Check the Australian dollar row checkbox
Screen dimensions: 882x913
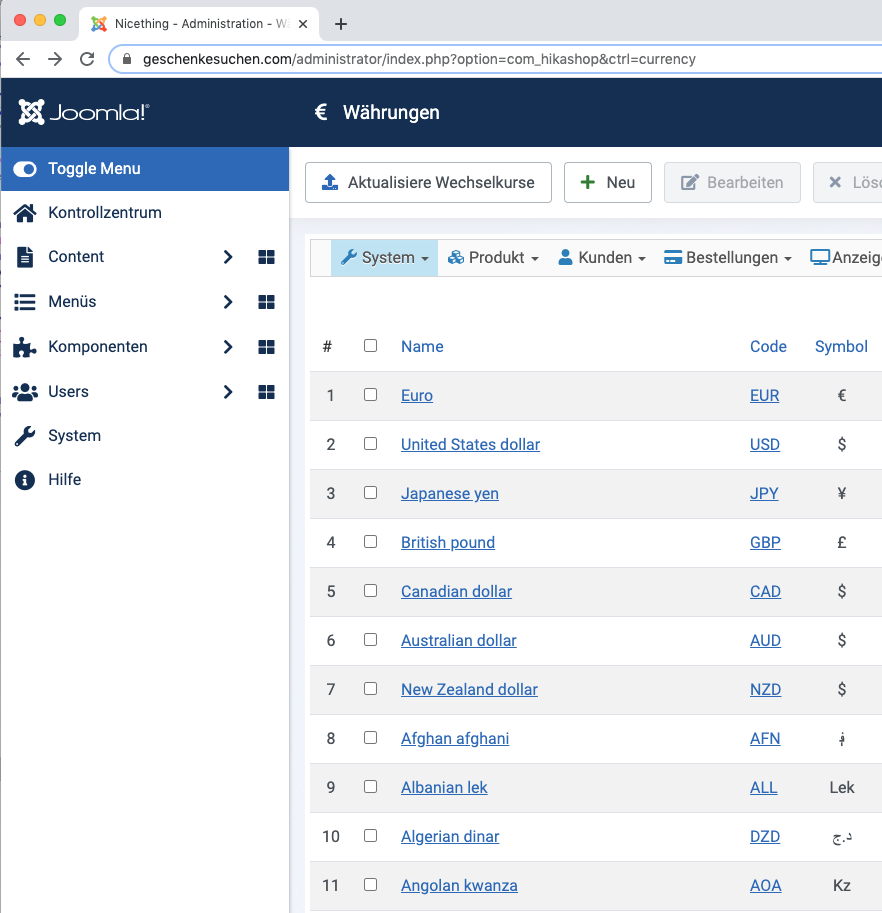[370, 639]
